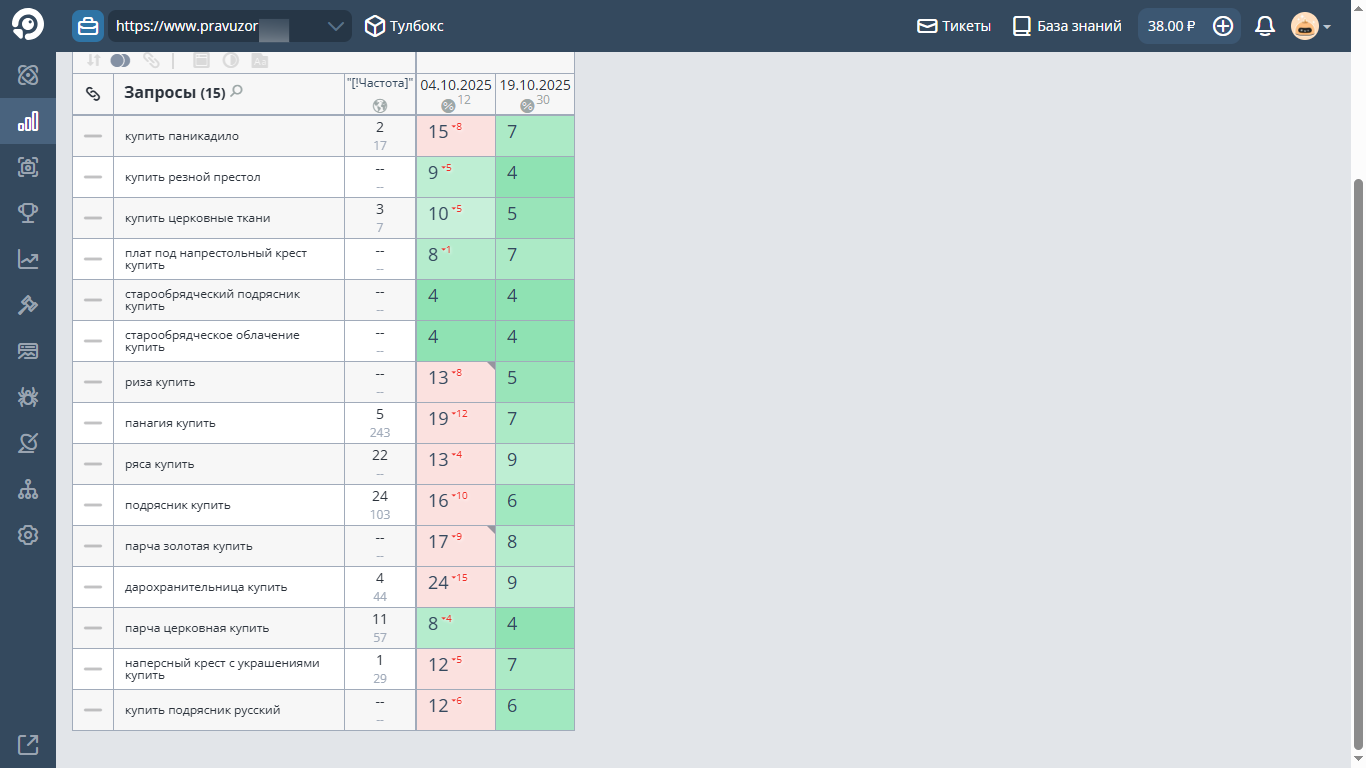Open the bar chart positions section in sidebar
Image resolution: width=1366 pixels, height=768 pixels.
[28, 122]
